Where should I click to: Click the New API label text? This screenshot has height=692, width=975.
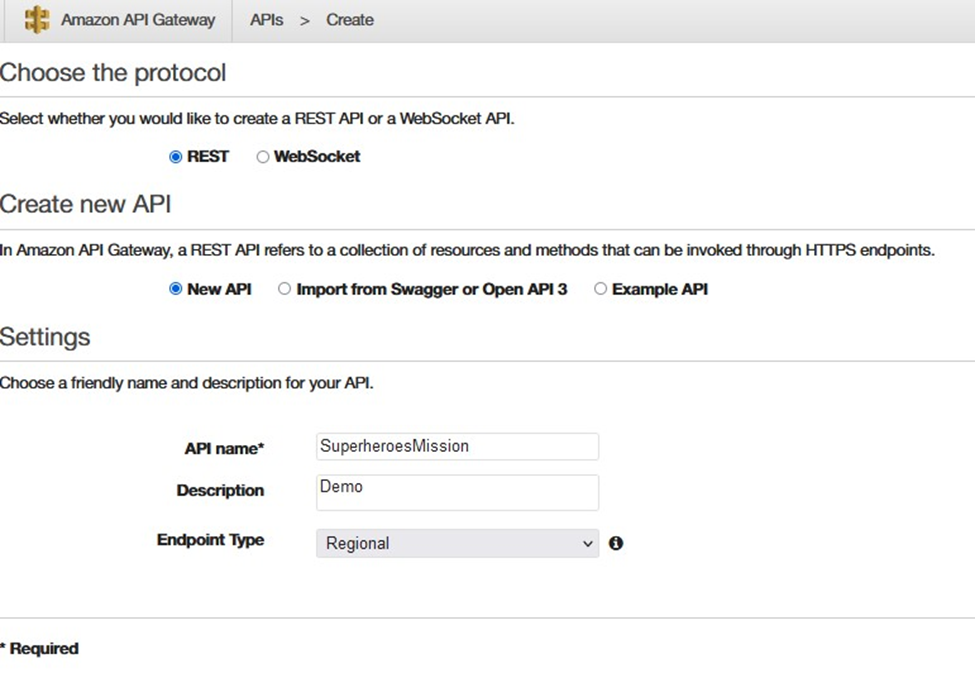point(219,289)
